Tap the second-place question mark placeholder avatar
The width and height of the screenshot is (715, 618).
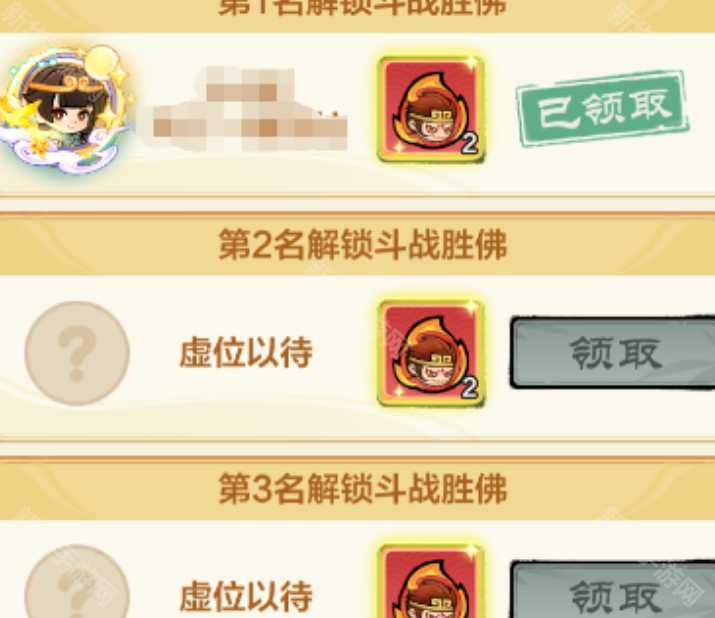point(77,353)
